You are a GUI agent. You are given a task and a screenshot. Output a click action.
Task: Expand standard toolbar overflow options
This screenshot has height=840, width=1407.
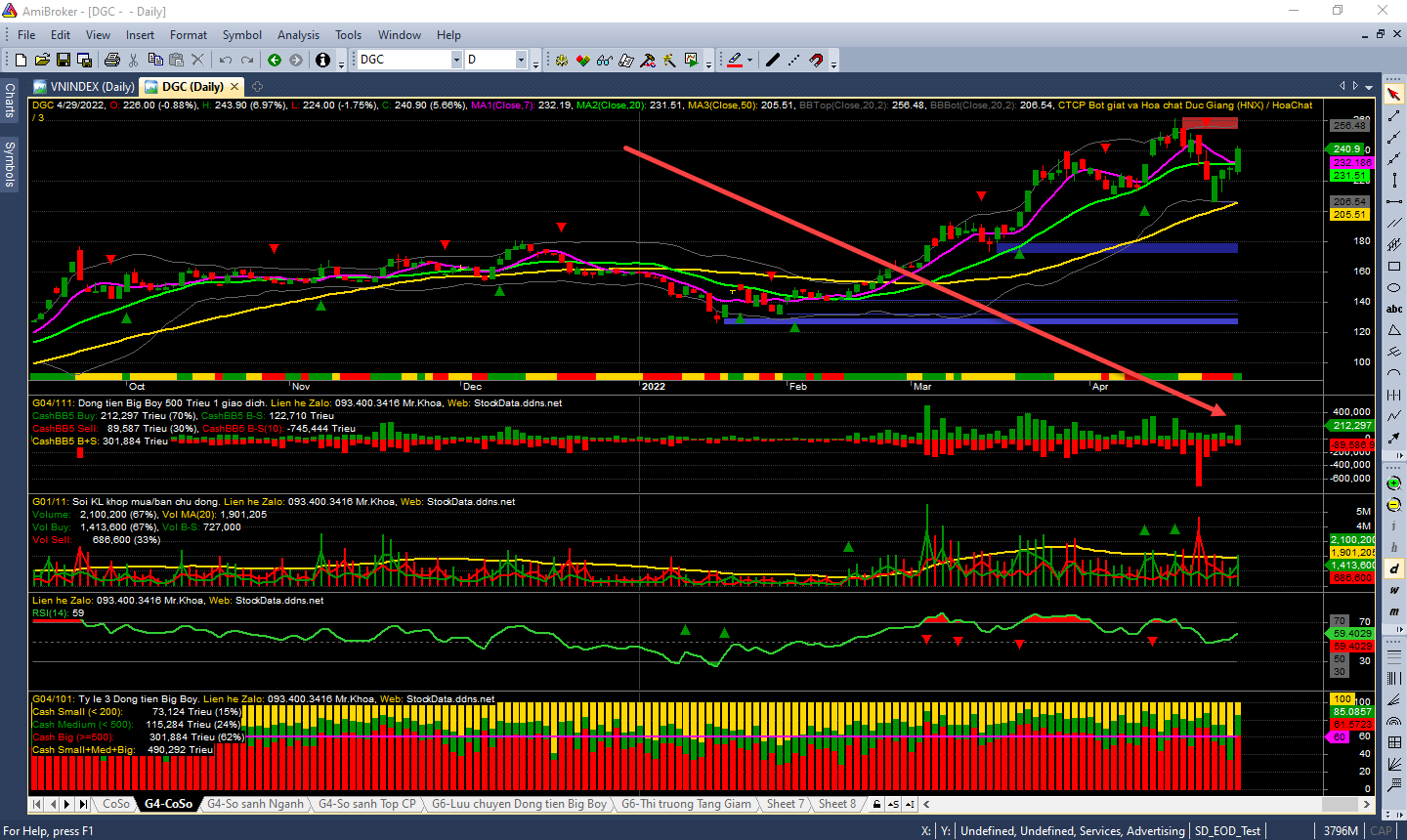[x=342, y=63]
